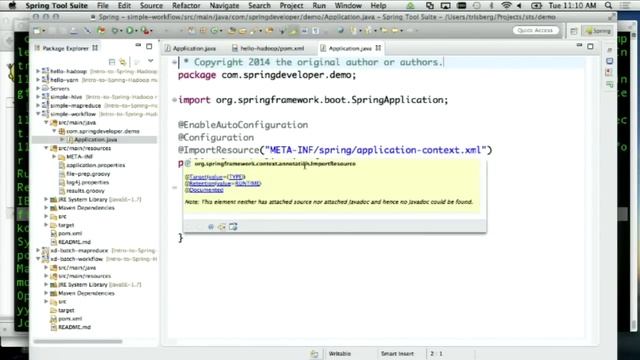Collapse the simple-workflow project
640x360 pixels.
coord(38,114)
